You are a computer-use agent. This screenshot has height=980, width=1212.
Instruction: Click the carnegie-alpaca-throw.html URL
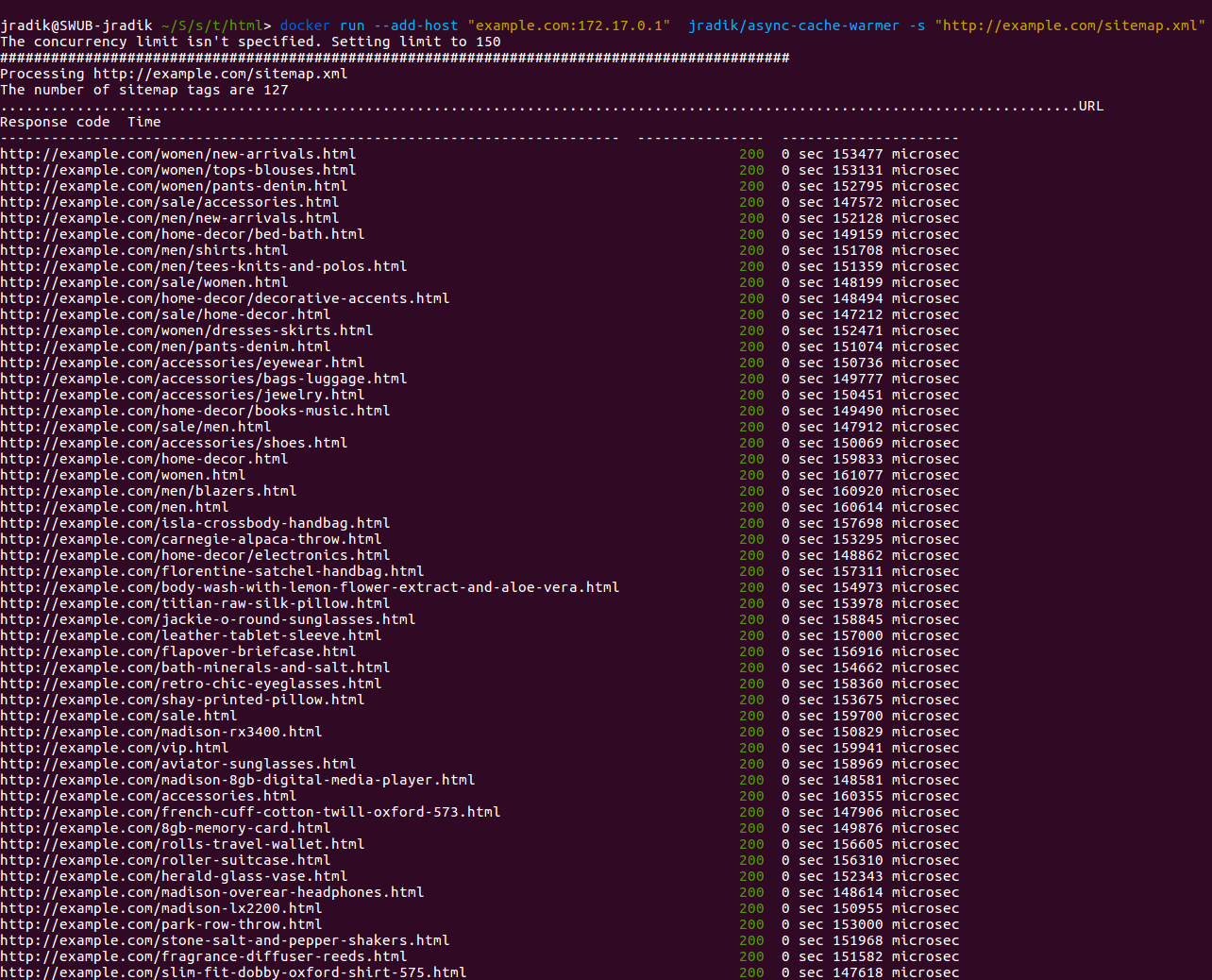191,539
